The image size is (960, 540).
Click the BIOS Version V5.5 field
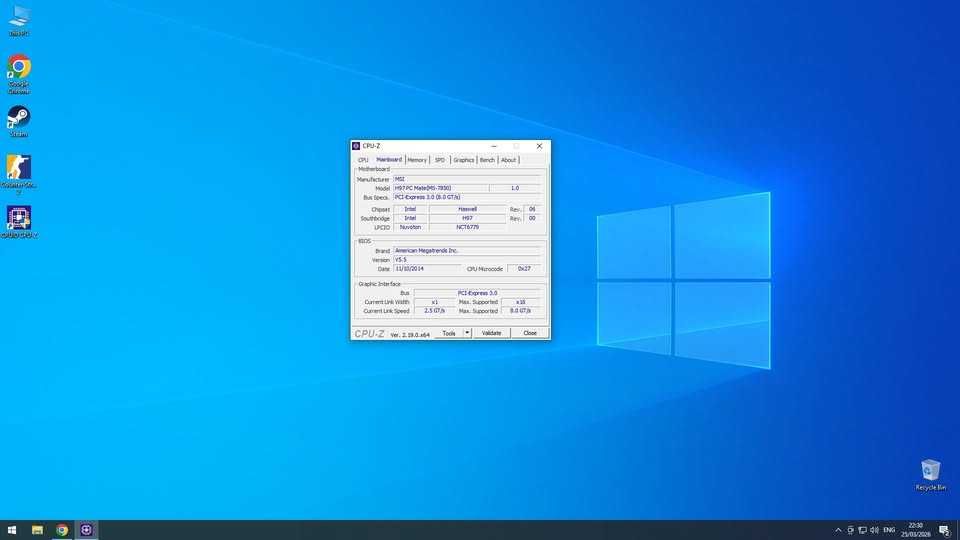point(467,260)
